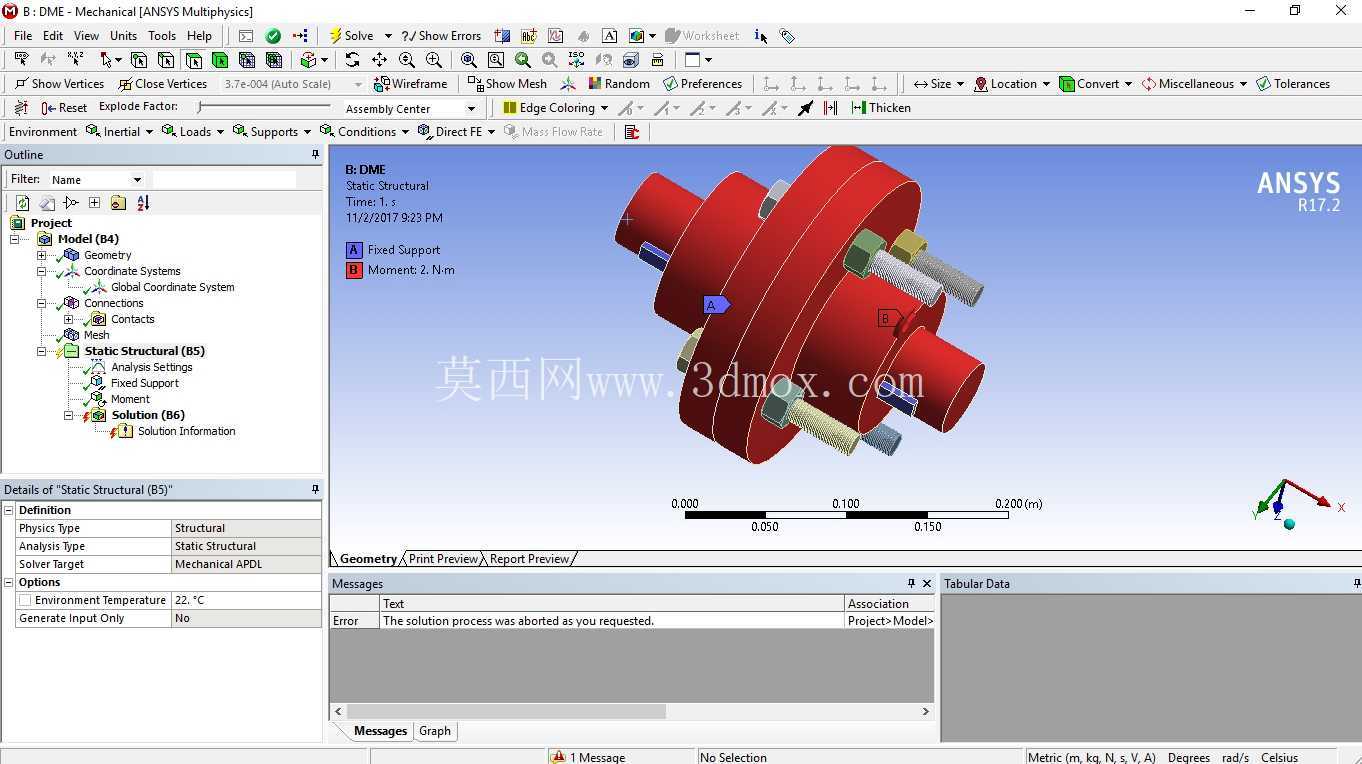Open the Inertial loads button

pyautogui.click(x=119, y=132)
